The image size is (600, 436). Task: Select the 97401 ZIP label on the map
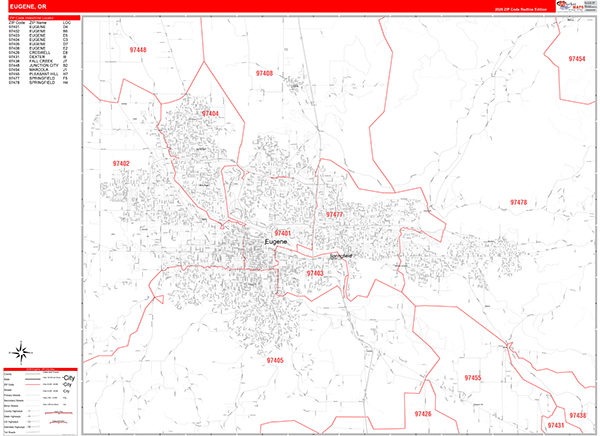282,233
